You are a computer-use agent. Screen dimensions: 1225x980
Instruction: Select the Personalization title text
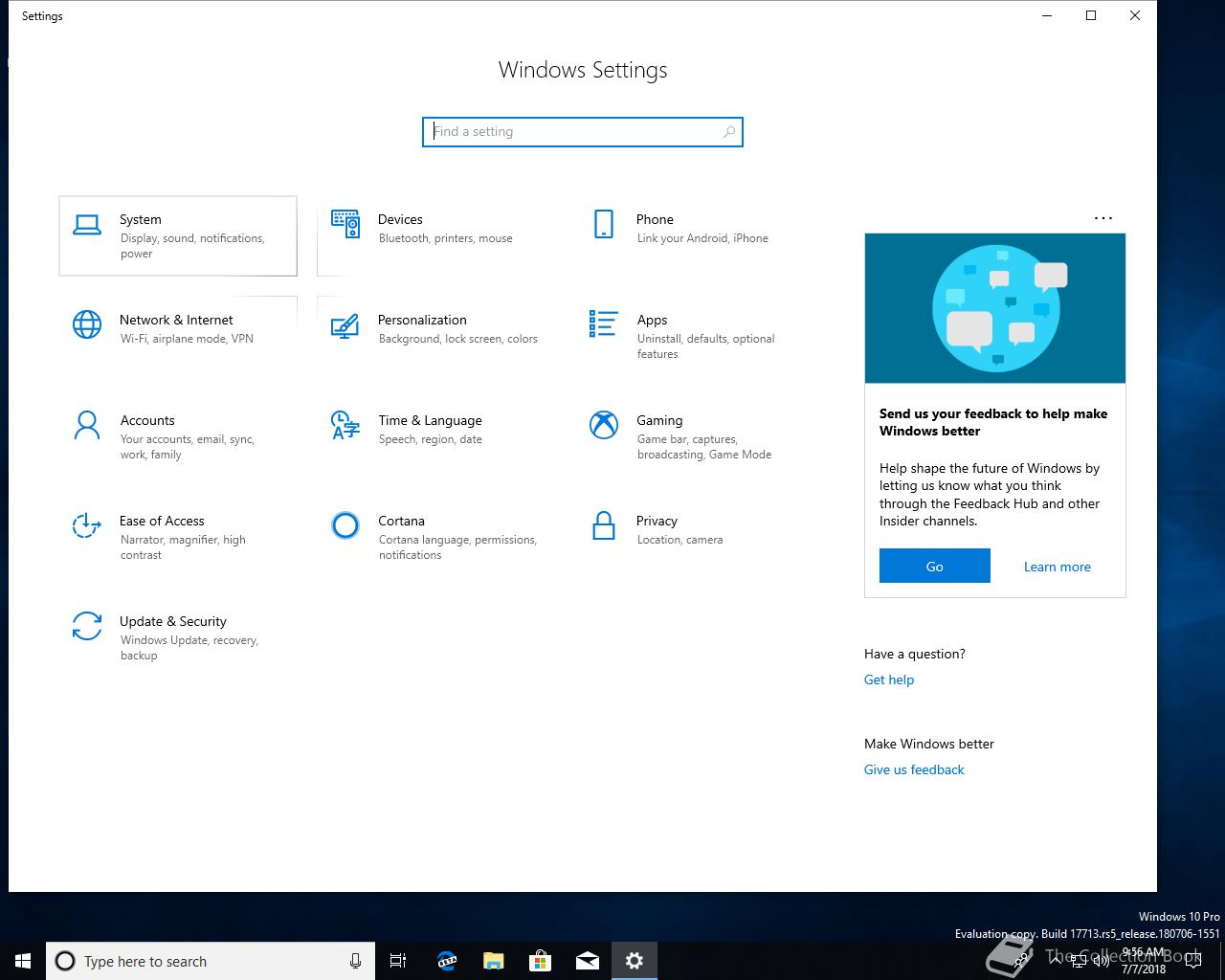coord(422,320)
